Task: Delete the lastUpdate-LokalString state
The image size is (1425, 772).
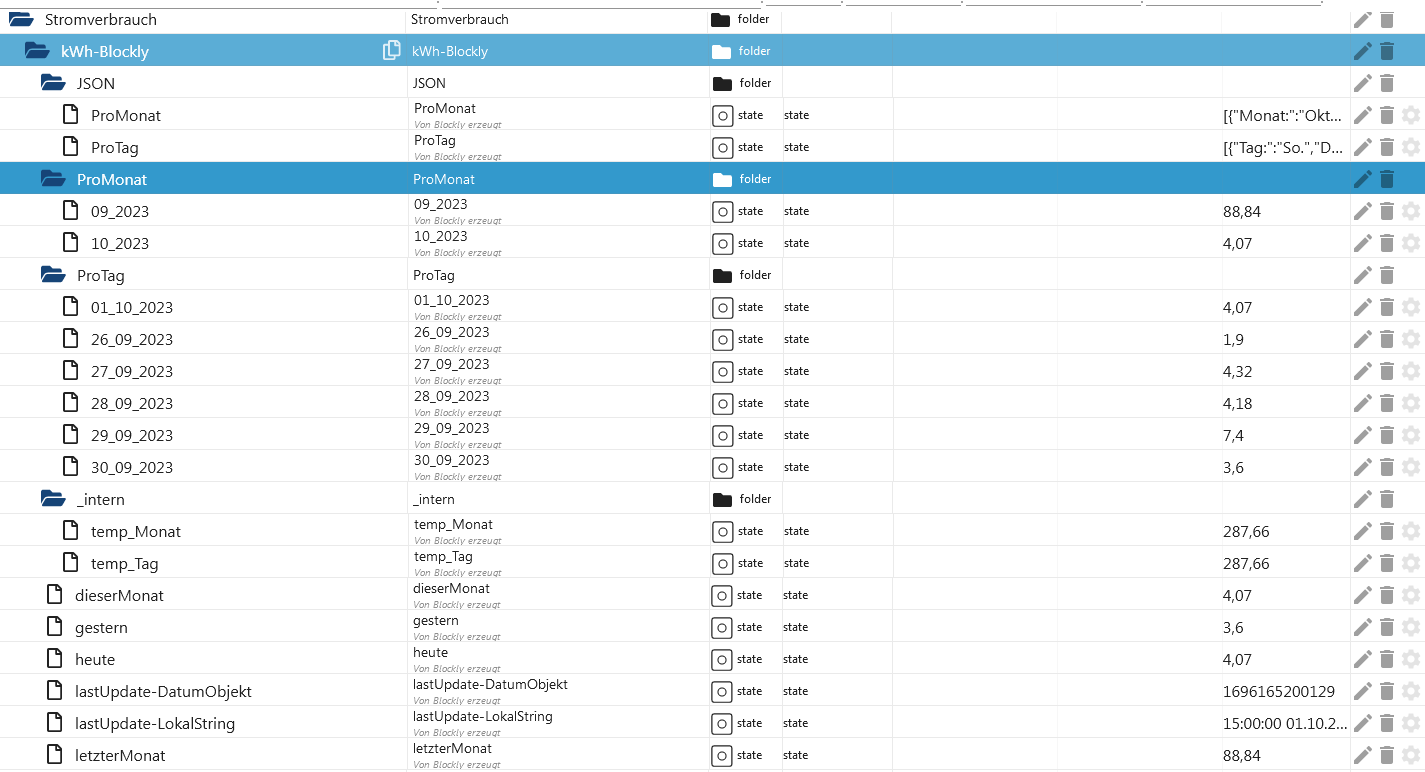Action: click(1386, 723)
